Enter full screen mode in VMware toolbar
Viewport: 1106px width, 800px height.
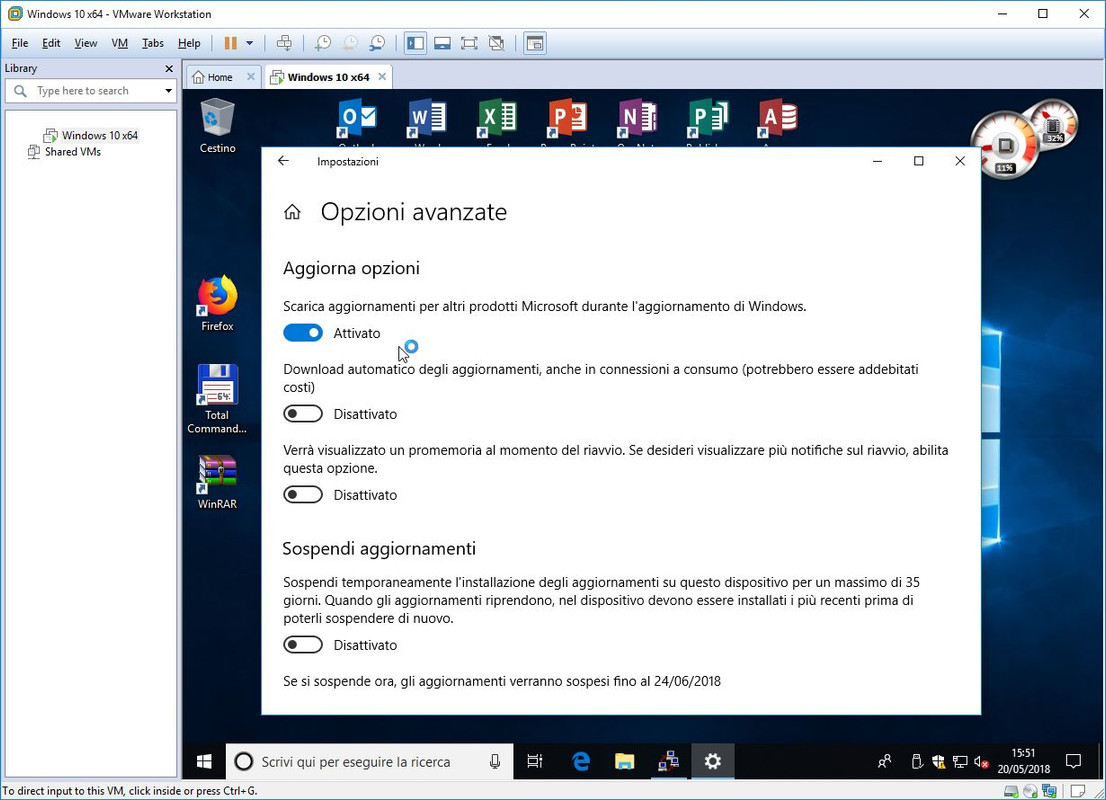tap(469, 43)
